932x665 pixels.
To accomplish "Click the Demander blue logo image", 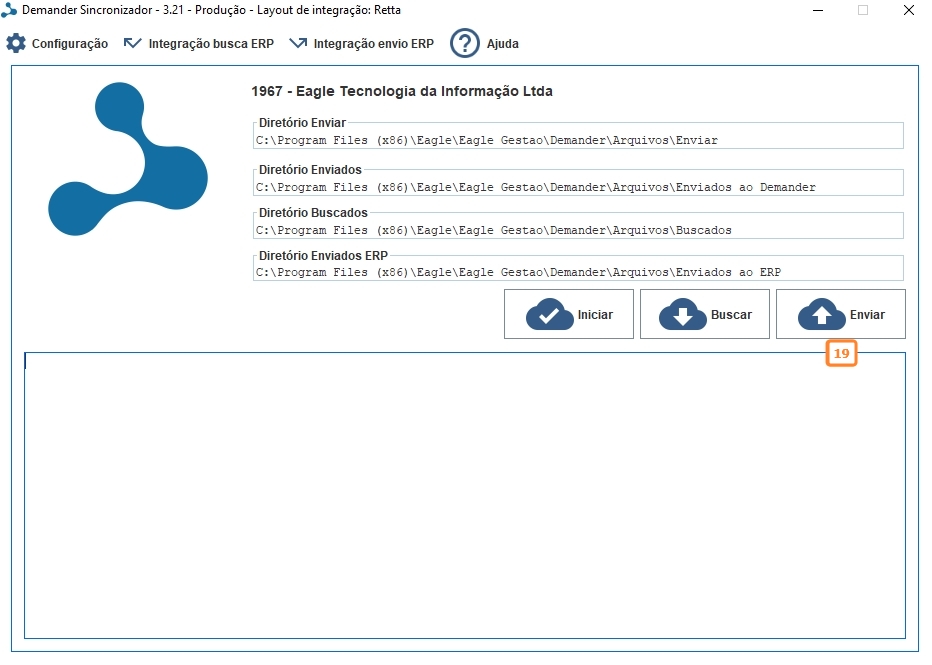I will 128,159.
